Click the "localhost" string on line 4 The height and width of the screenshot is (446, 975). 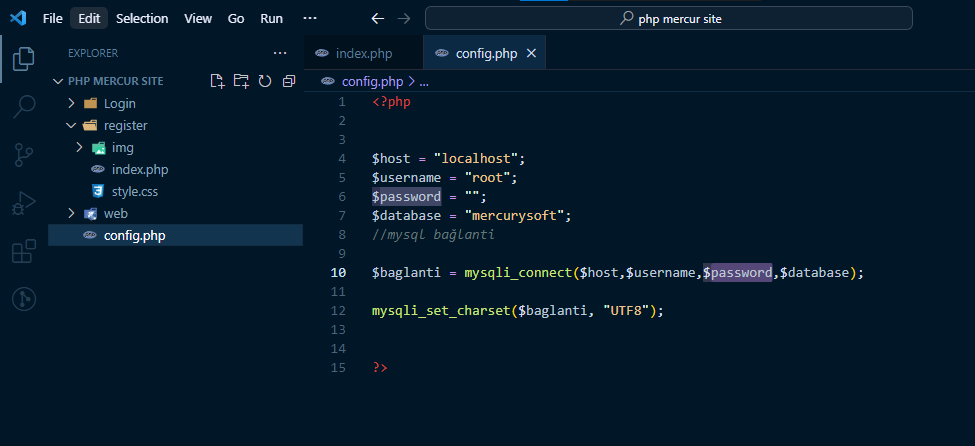tap(476, 159)
